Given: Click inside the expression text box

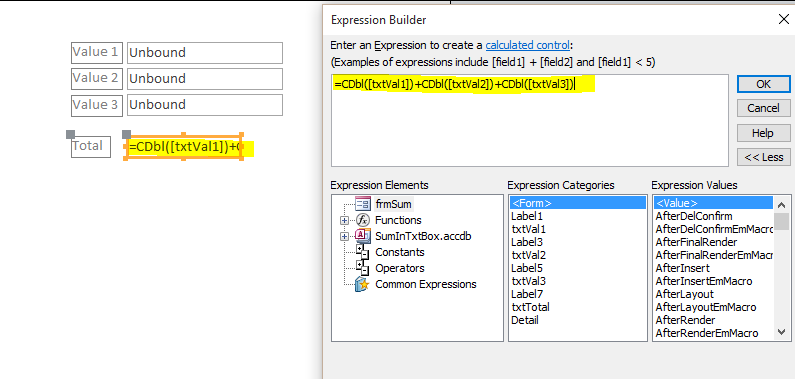Looking at the screenshot, I should coord(530,121).
